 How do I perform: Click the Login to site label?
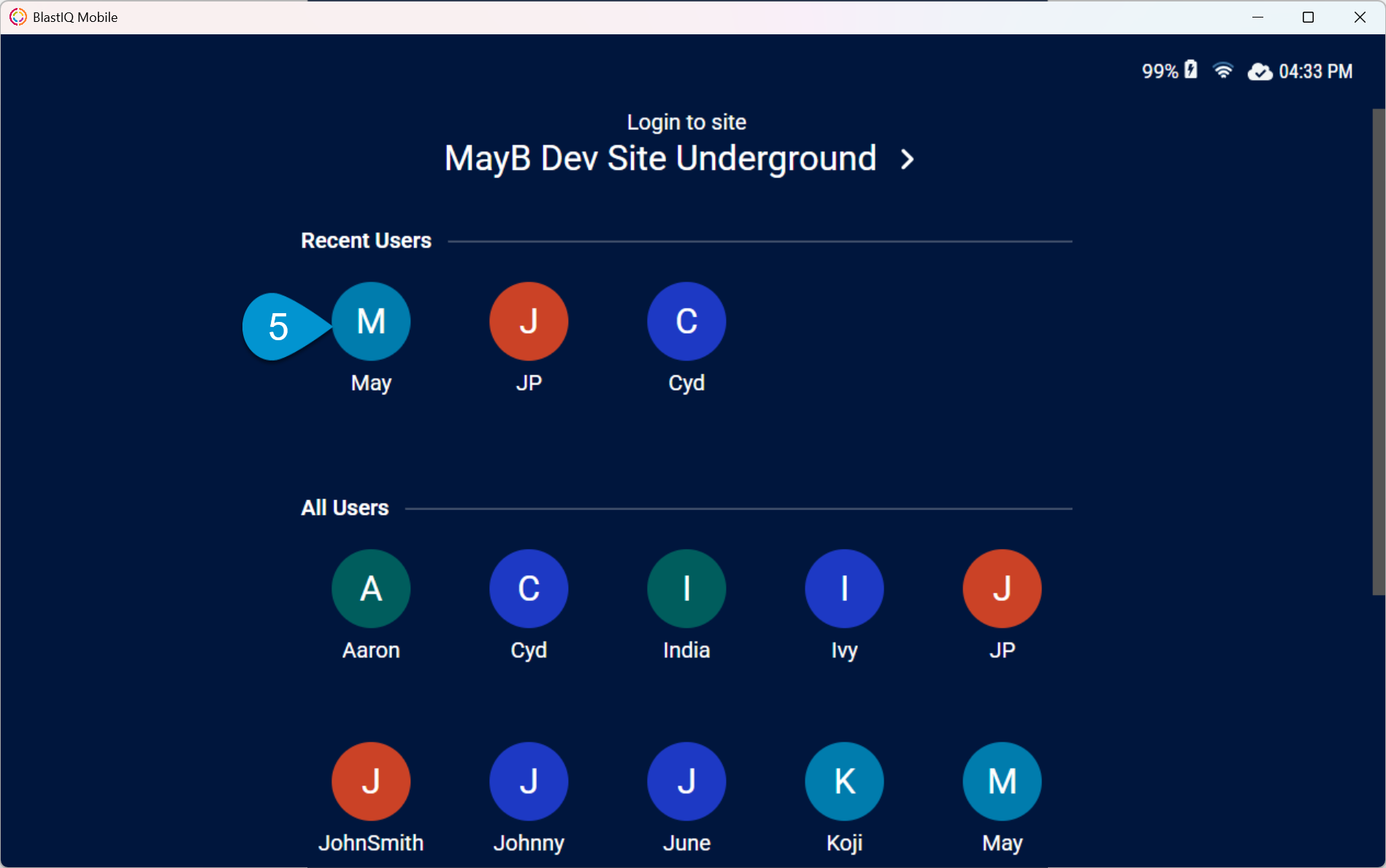(x=686, y=122)
